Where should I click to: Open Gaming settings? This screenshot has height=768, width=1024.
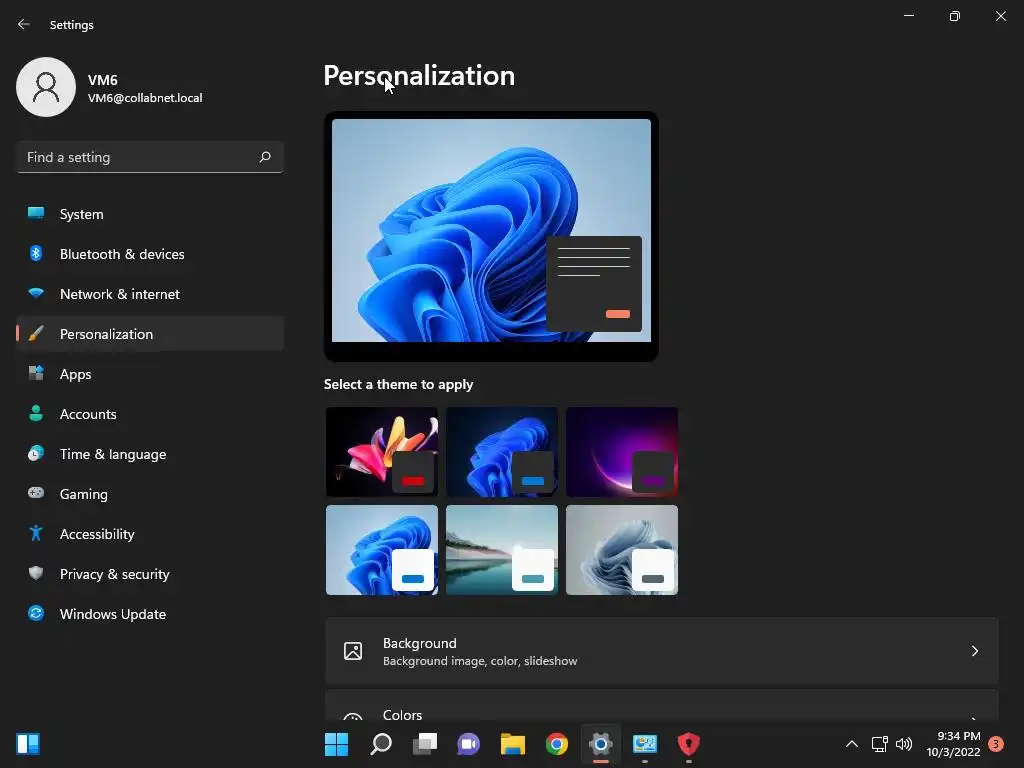[x=150, y=493]
